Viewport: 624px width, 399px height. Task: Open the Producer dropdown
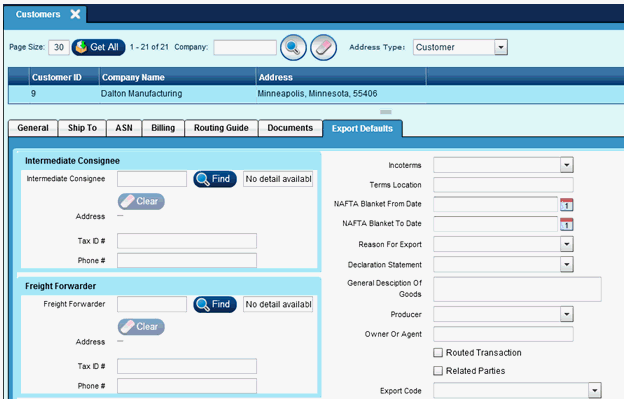567,314
